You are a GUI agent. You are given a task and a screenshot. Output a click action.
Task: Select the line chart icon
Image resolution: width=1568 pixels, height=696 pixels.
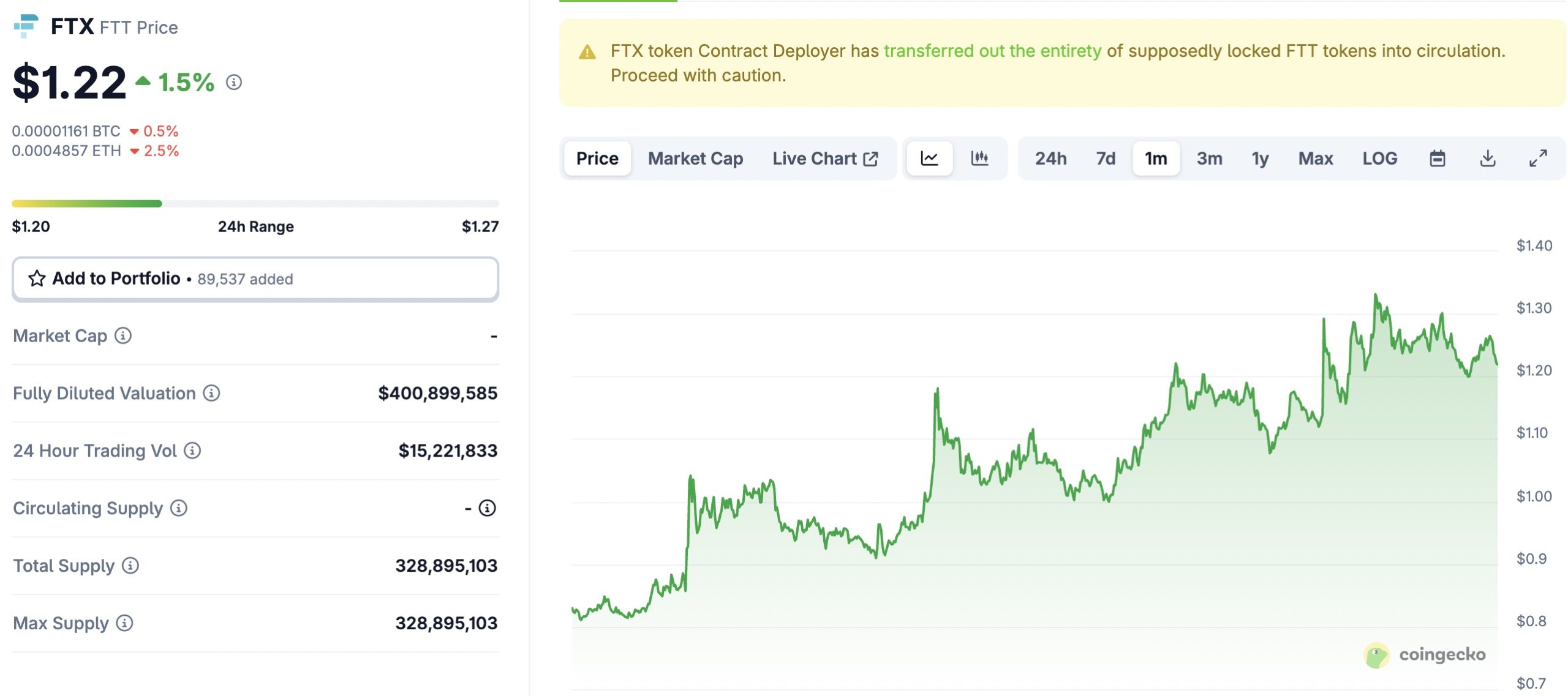[930, 158]
